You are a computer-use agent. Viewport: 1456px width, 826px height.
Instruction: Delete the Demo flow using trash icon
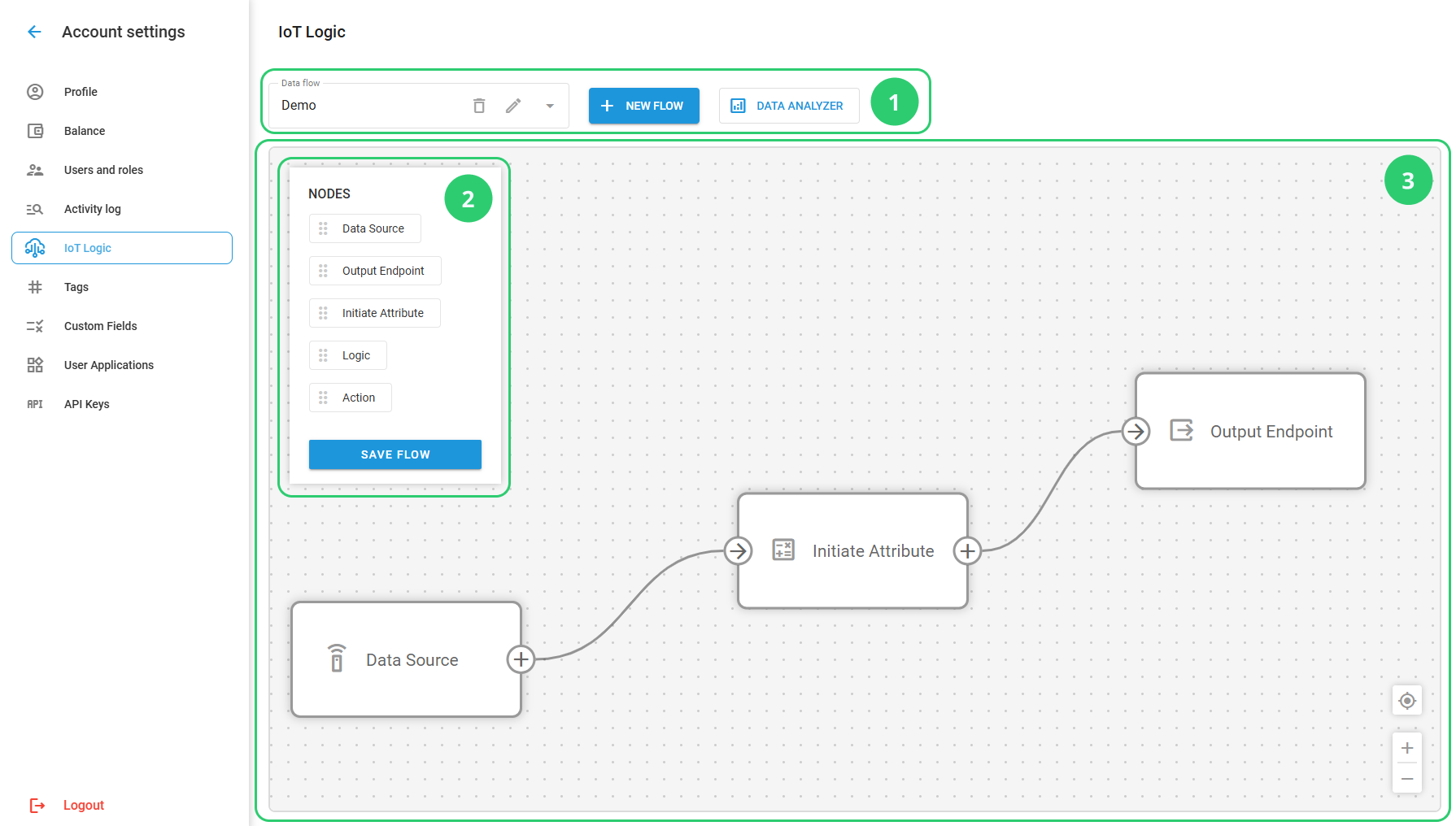pos(478,105)
